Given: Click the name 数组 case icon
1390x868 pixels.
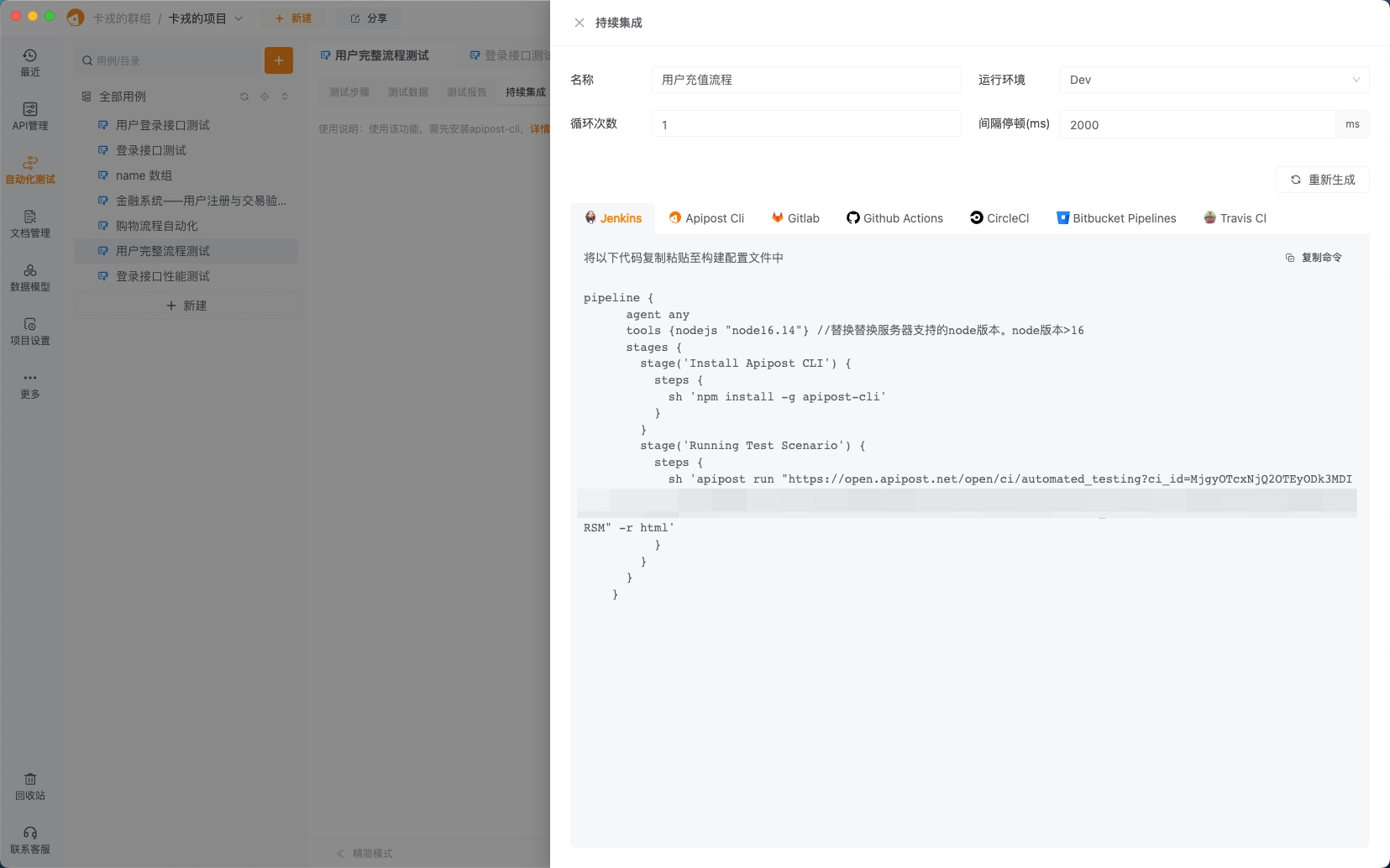Looking at the screenshot, I should click(103, 175).
